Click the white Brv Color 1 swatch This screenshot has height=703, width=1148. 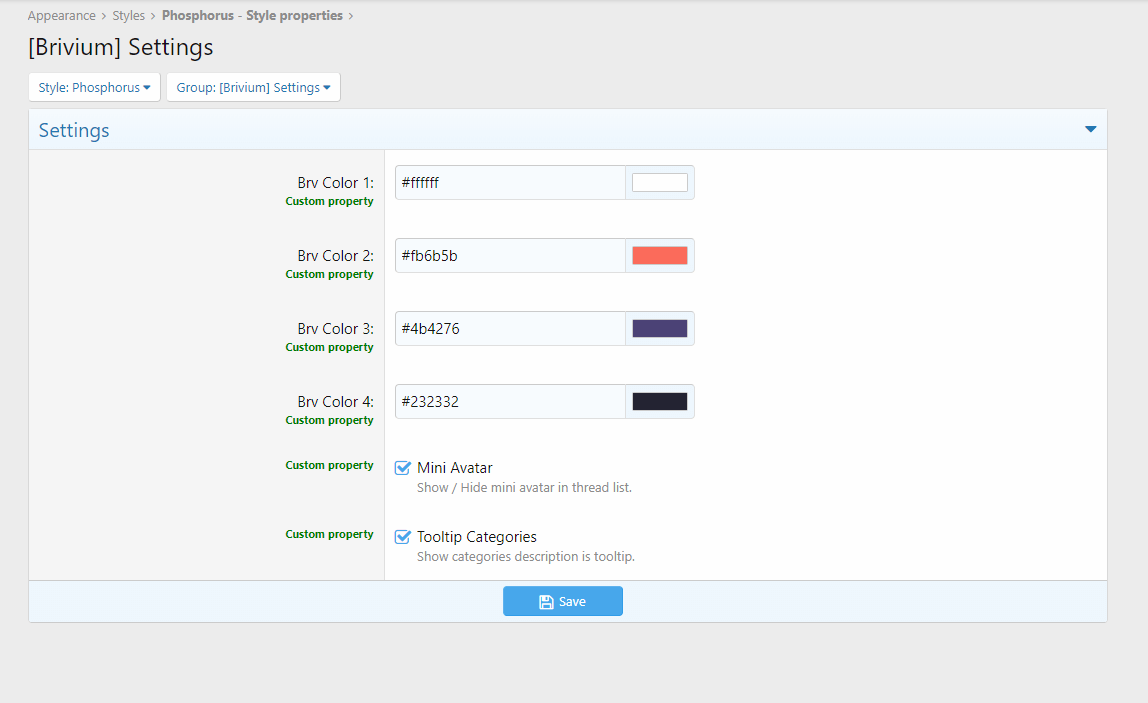point(659,183)
